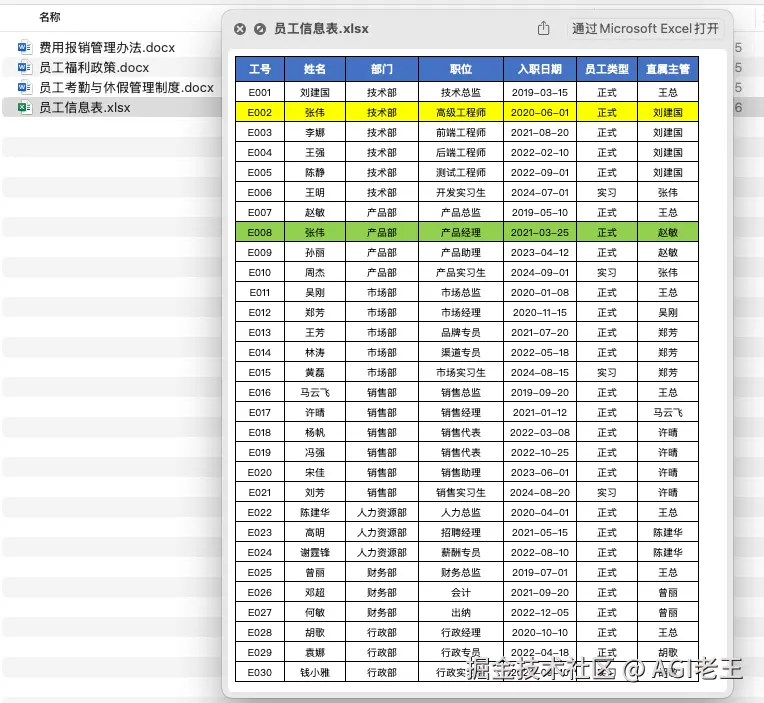Select file 员工福利政策.docx
This screenshot has height=703, width=764.
click(94, 67)
